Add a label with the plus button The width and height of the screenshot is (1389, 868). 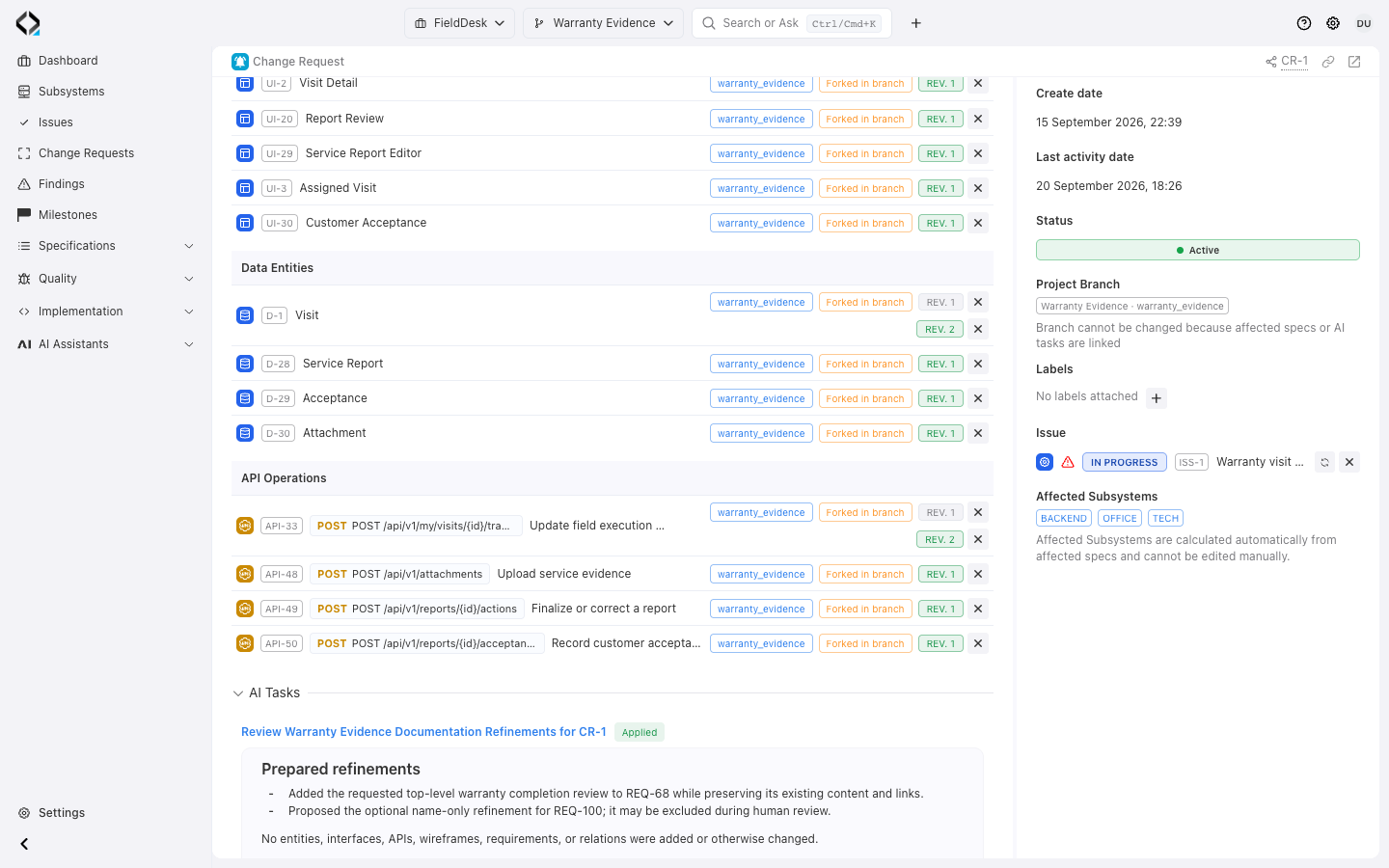click(x=1157, y=398)
